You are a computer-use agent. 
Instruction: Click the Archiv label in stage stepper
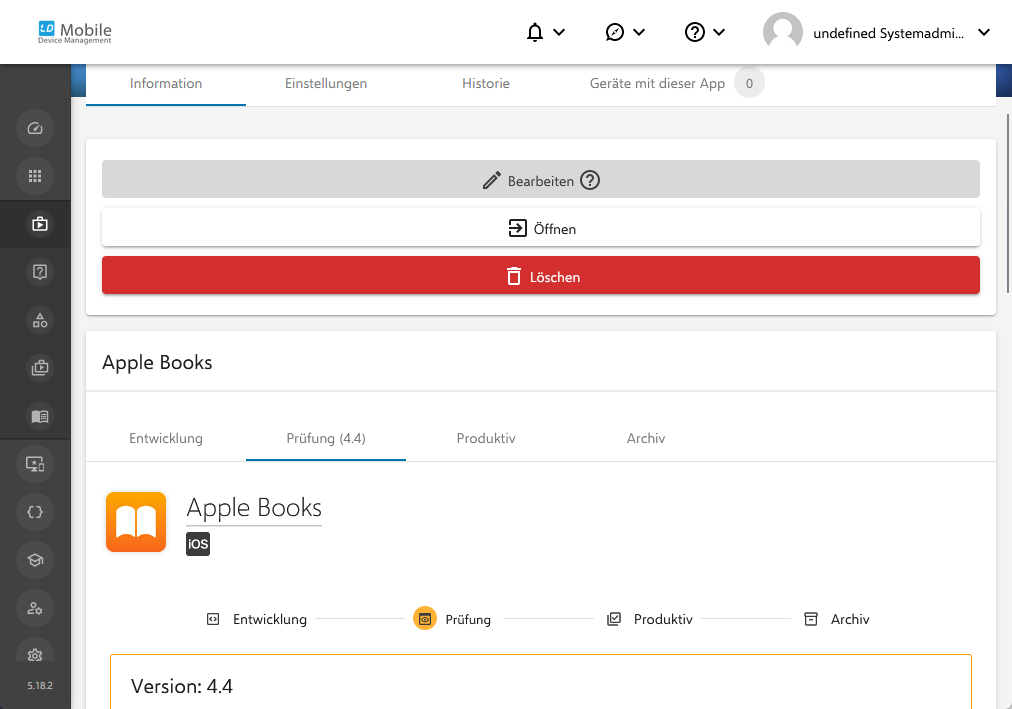[850, 619]
